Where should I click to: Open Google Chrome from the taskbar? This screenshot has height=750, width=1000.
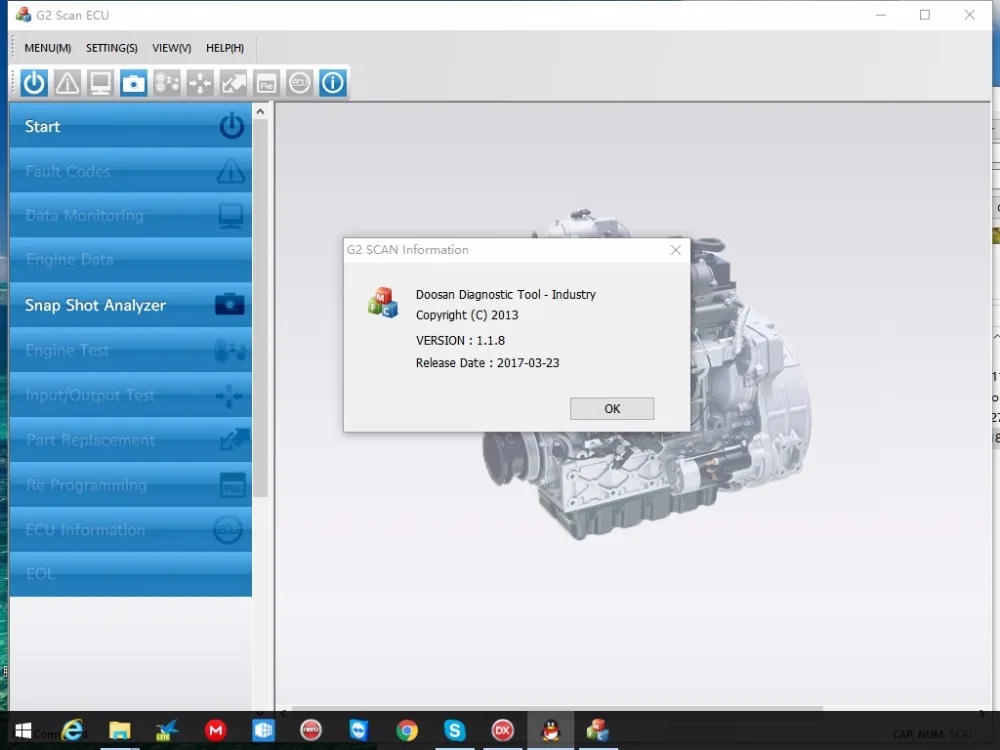click(x=407, y=731)
